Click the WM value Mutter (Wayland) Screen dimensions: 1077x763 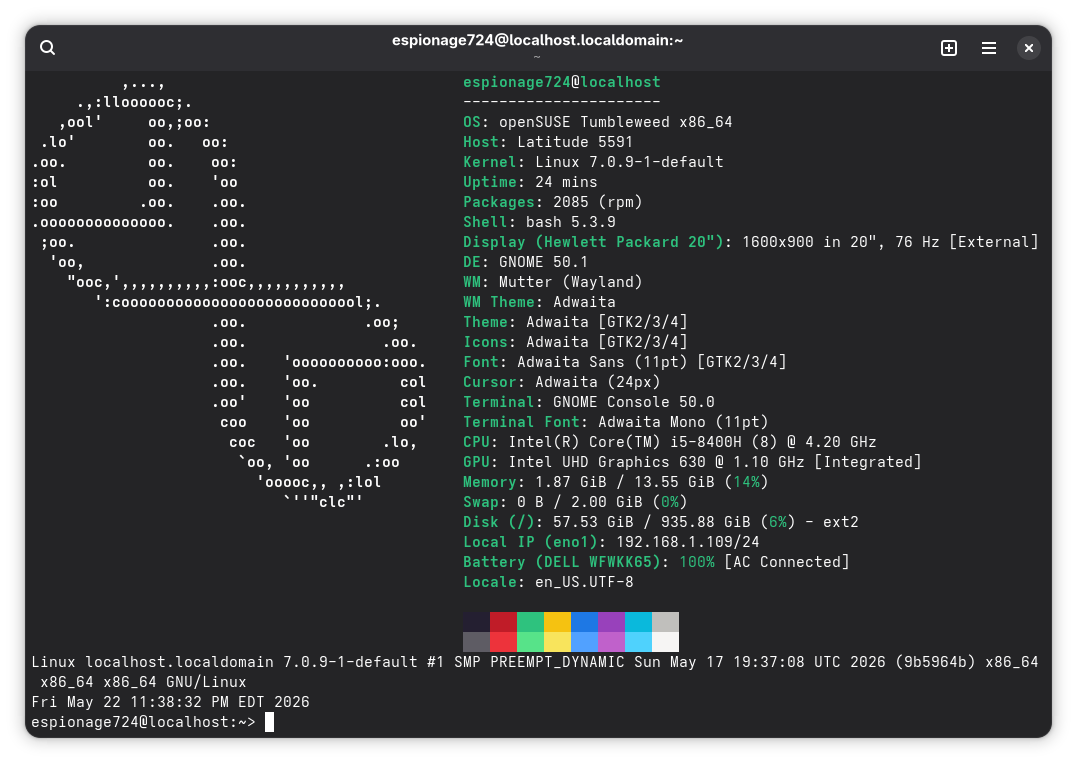pos(570,282)
